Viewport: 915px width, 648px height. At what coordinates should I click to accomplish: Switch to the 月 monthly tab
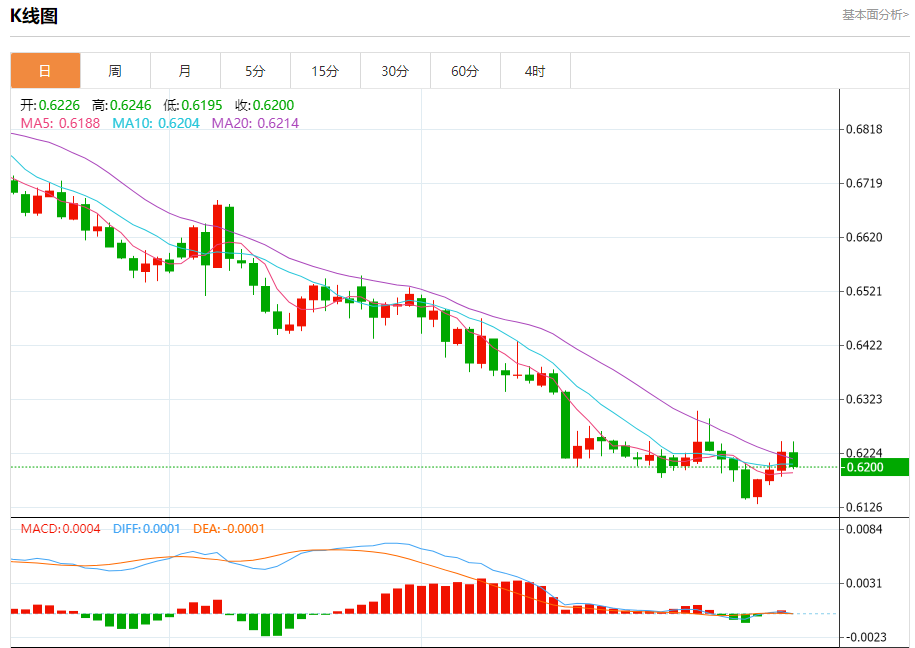[186, 71]
